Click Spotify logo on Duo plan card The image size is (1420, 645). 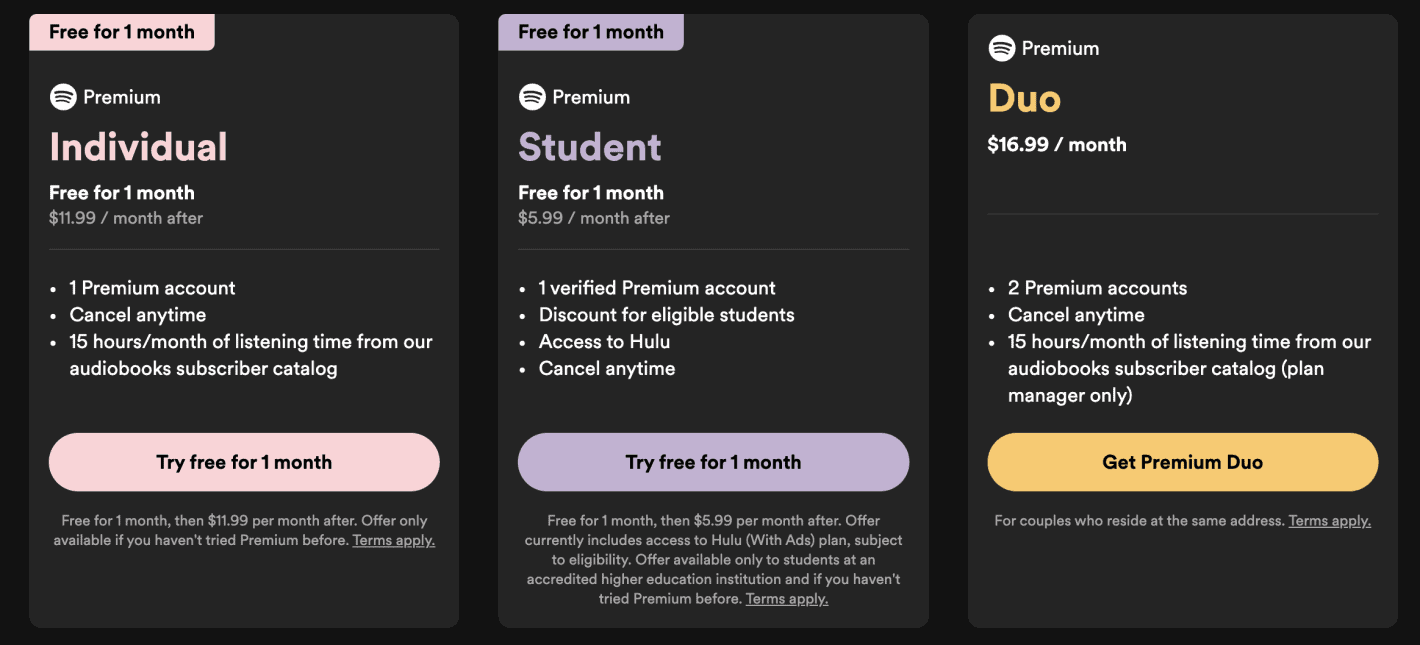click(1001, 48)
